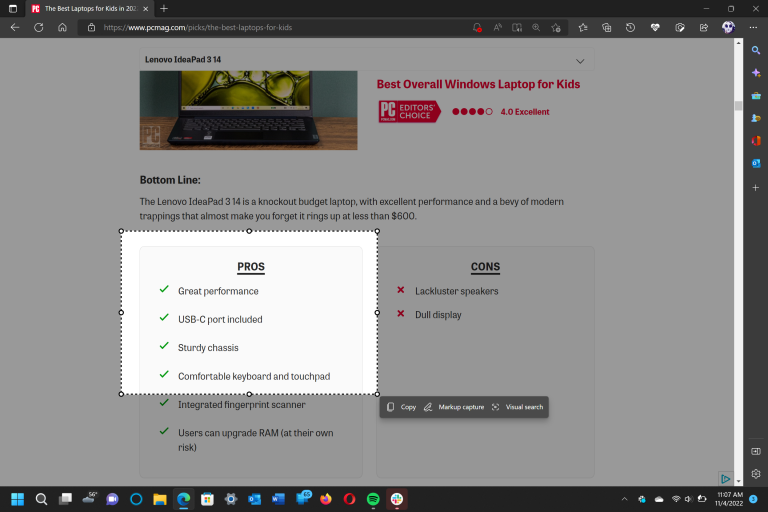The width and height of the screenshot is (768, 512).
Task: Click 'Lackluster speakers' con item
Action: 456,291
